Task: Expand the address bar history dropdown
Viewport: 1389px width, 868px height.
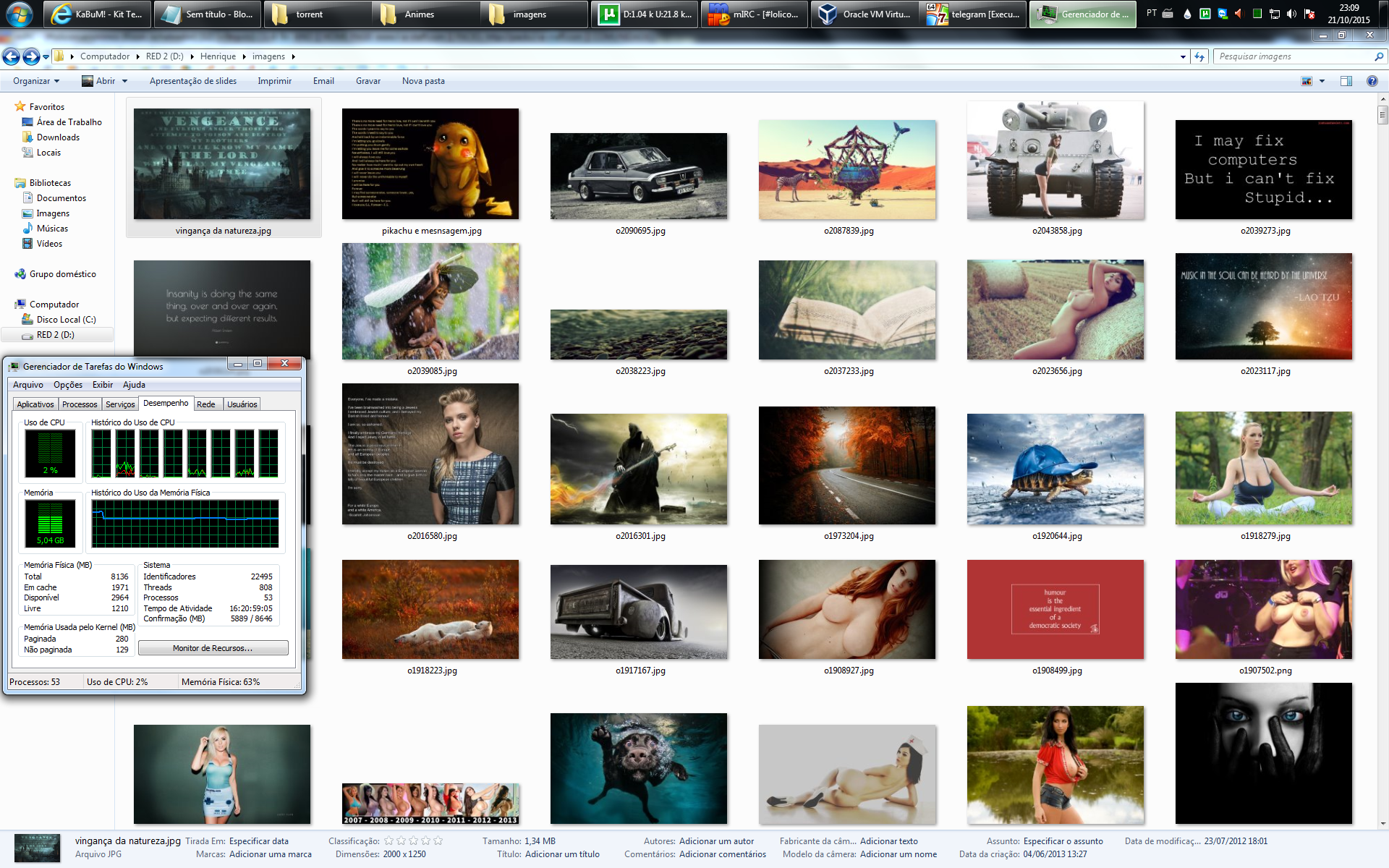Action: point(1183,56)
